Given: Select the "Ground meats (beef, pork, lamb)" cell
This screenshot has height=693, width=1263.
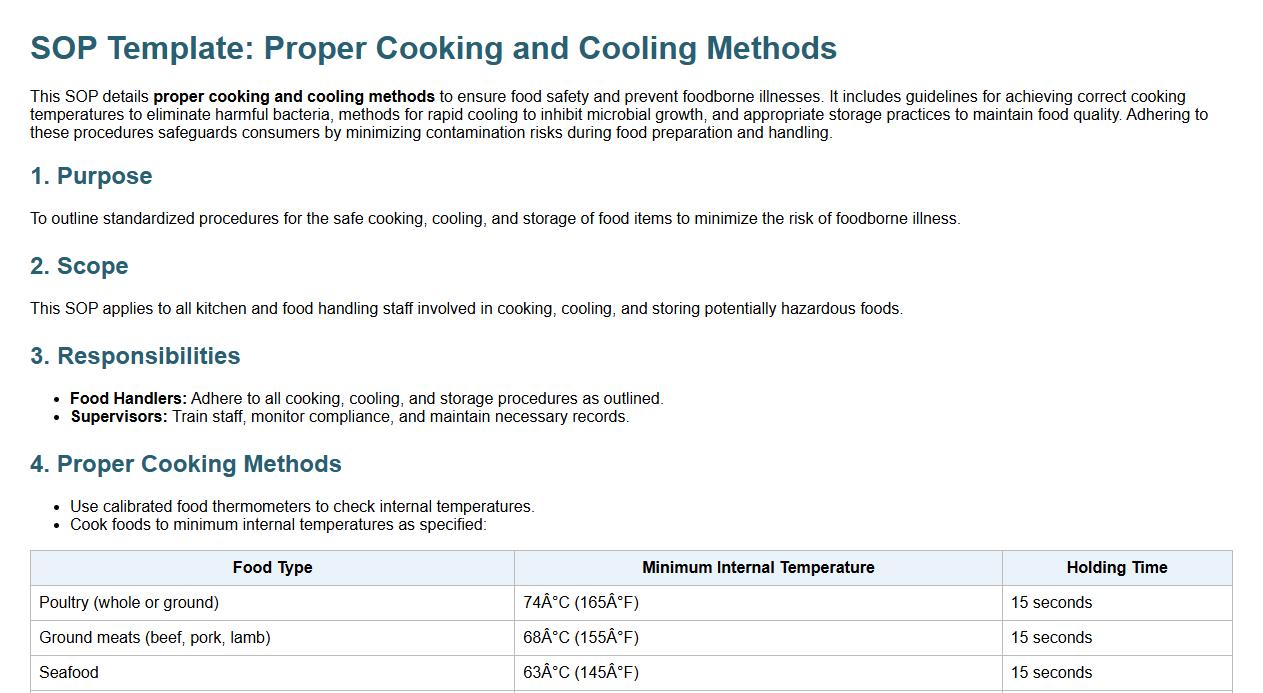Looking at the screenshot, I should point(155,637).
